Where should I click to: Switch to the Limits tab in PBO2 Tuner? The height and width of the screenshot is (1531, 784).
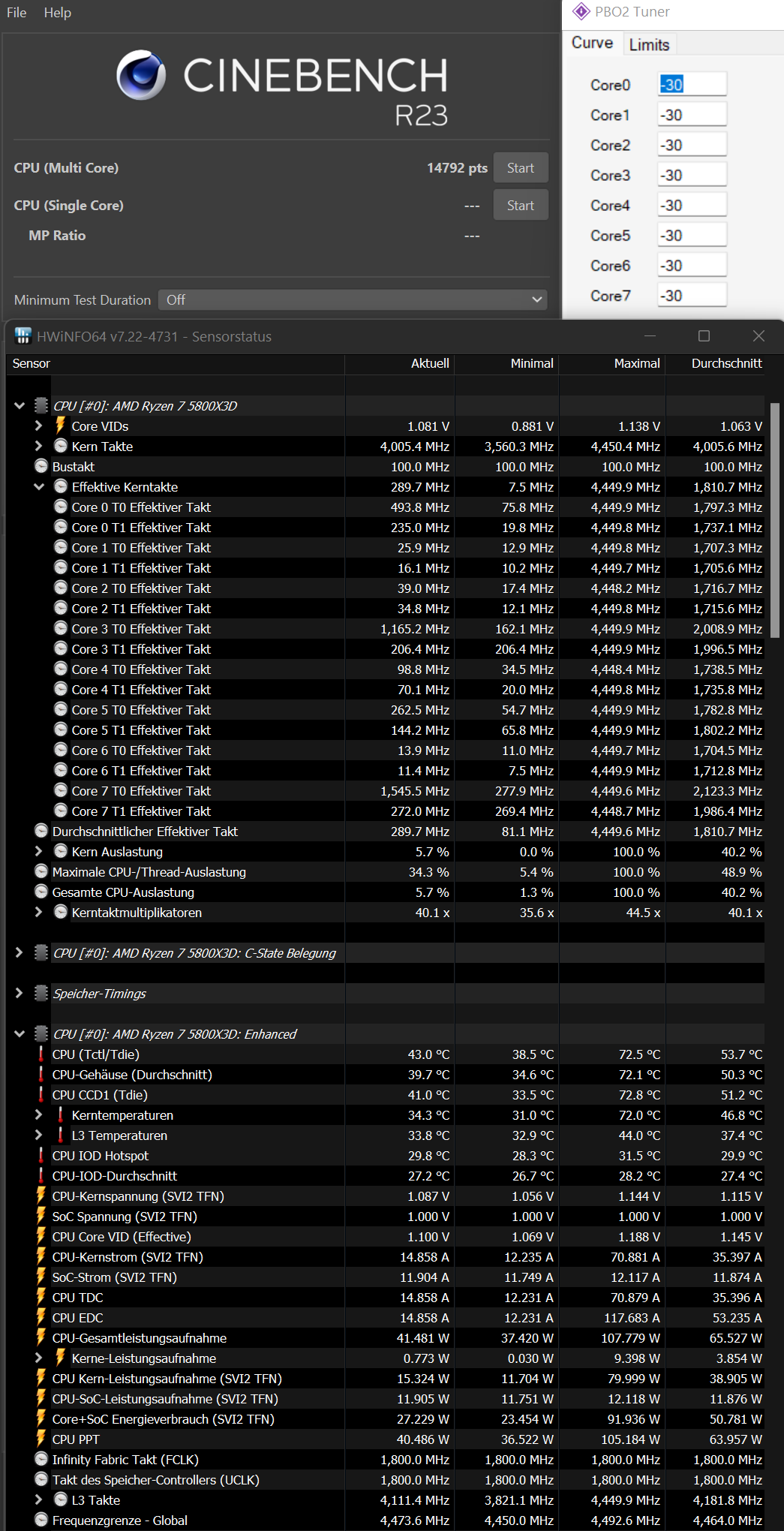tap(649, 44)
